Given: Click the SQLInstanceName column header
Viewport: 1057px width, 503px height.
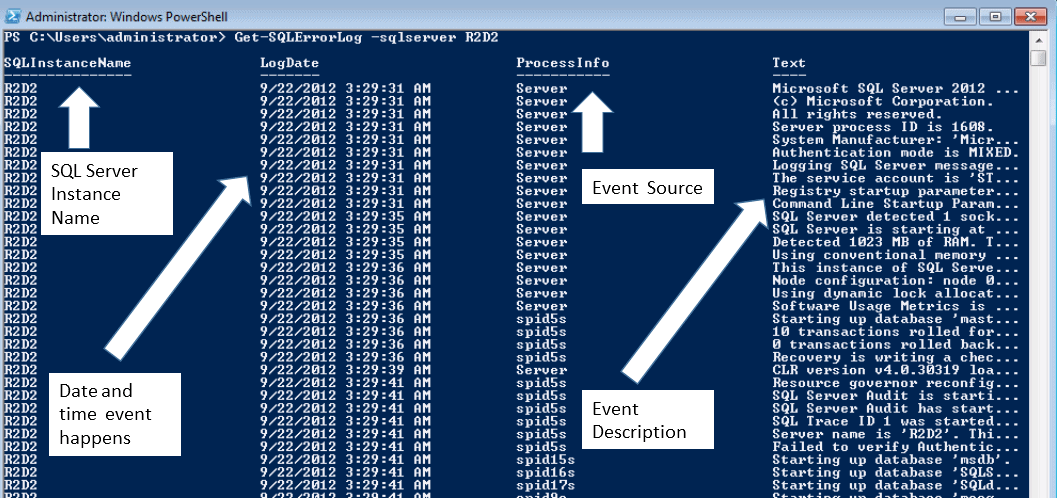Looking at the screenshot, I should [x=67, y=63].
